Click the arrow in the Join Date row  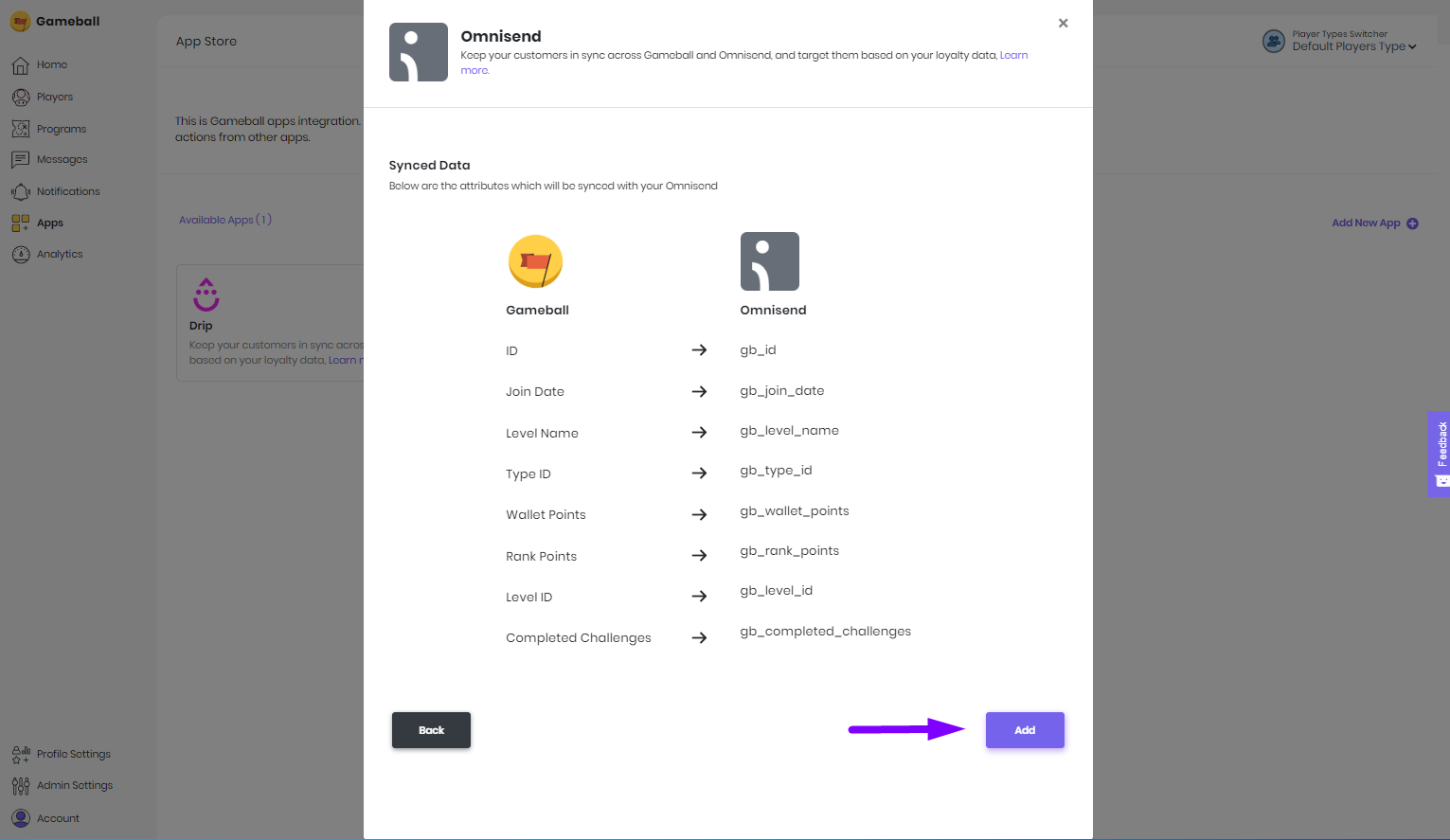699,391
